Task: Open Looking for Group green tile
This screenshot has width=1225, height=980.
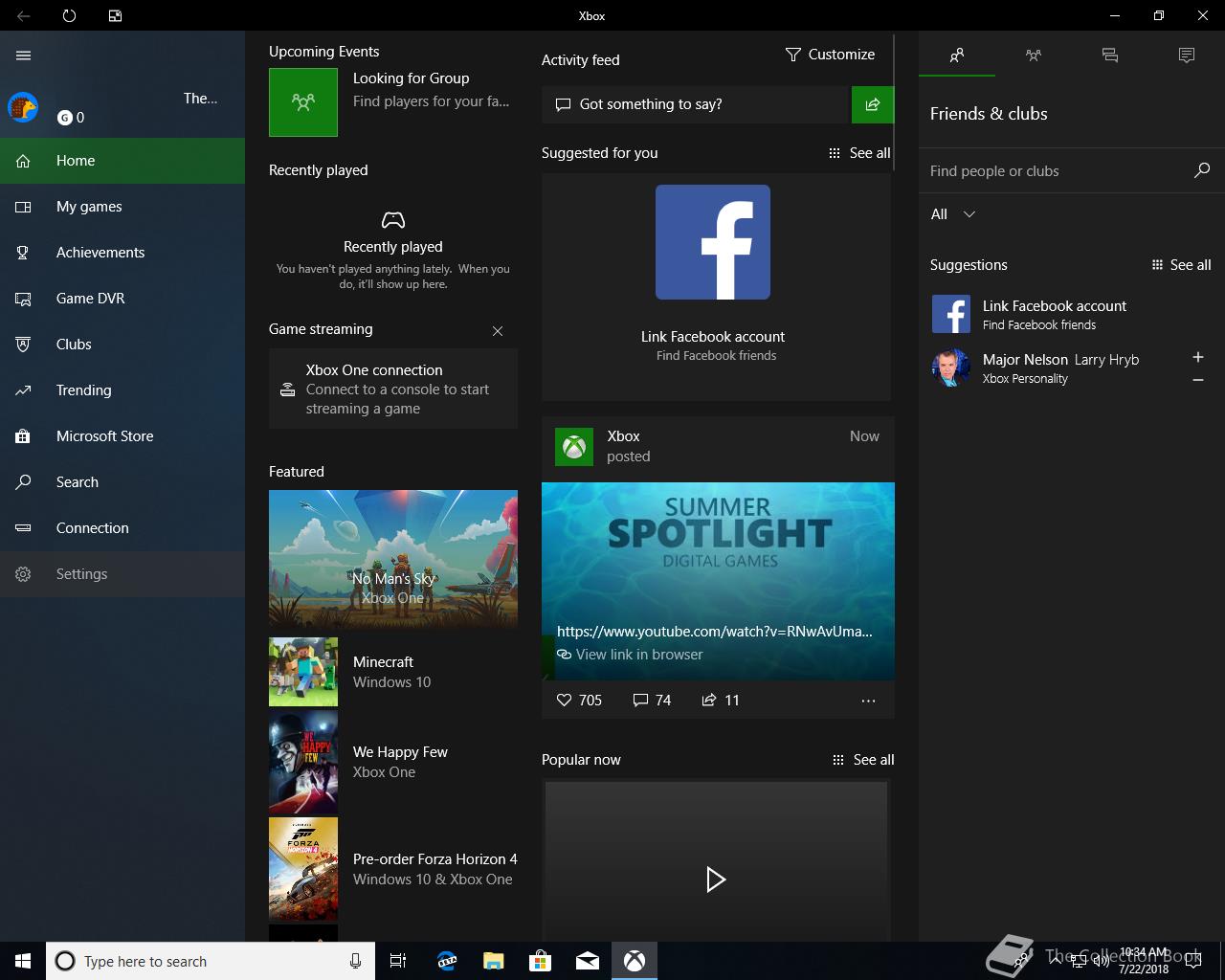Action: tap(303, 102)
